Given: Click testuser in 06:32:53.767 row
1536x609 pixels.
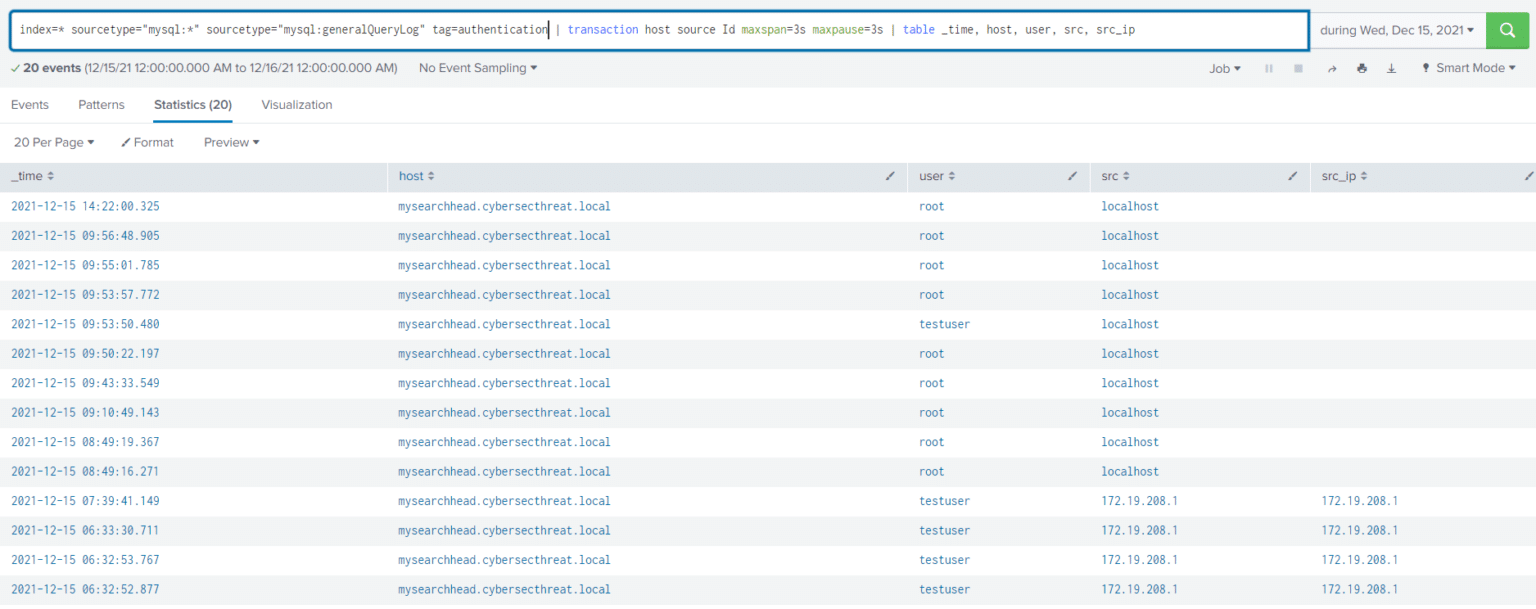Looking at the screenshot, I should click(944, 560).
